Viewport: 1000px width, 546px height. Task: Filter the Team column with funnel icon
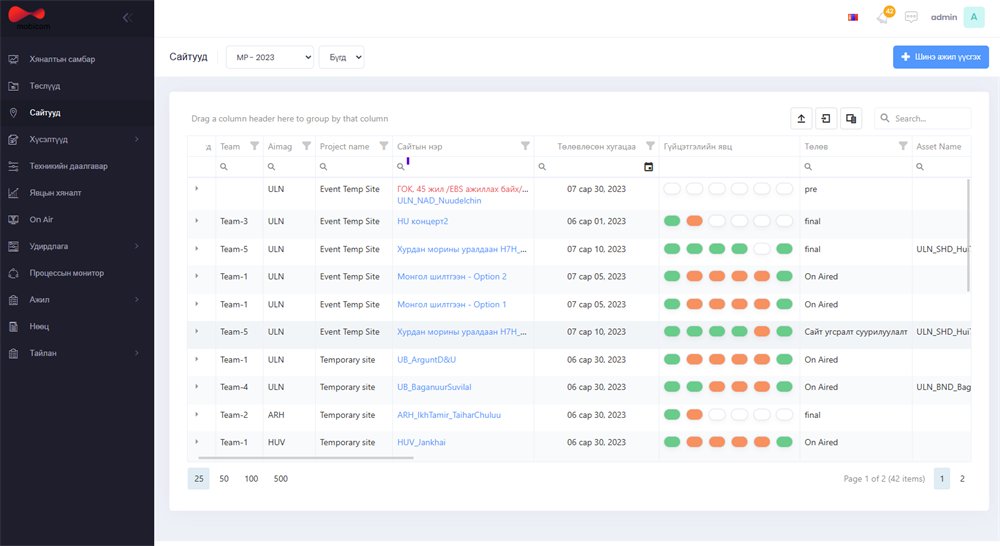click(254, 146)
